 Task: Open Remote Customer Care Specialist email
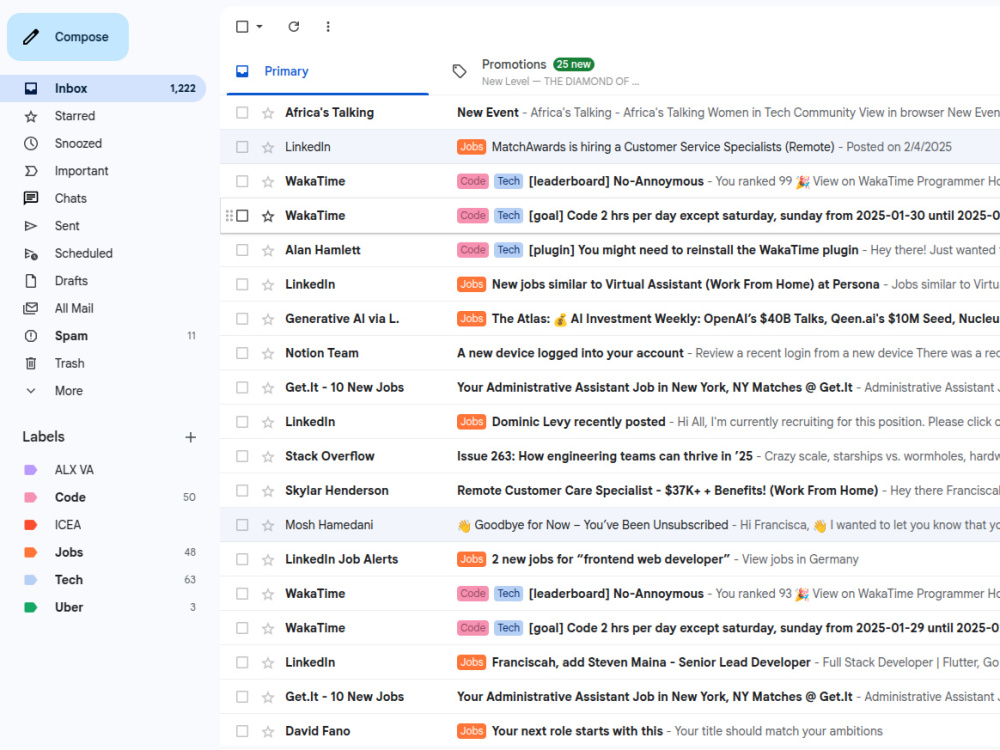pos(610,491)
